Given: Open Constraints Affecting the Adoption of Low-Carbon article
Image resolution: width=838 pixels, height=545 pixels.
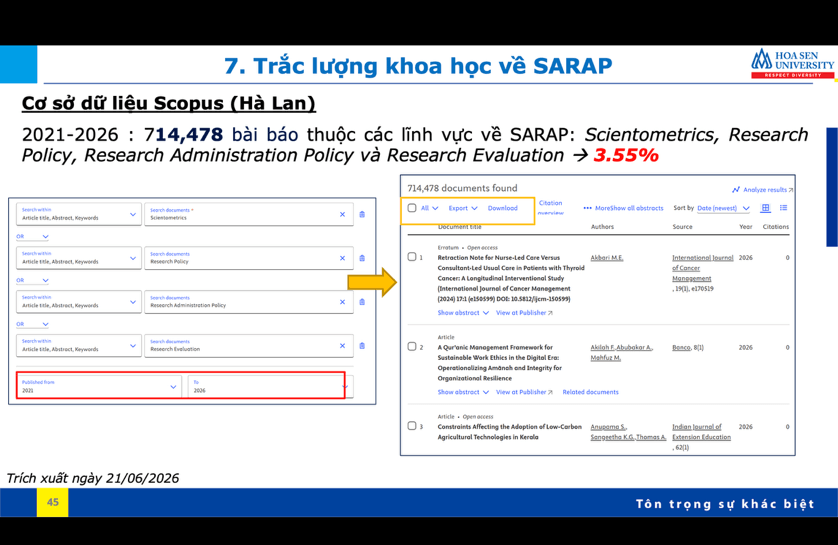Looking at the screenshot, I should click(509, 432).
